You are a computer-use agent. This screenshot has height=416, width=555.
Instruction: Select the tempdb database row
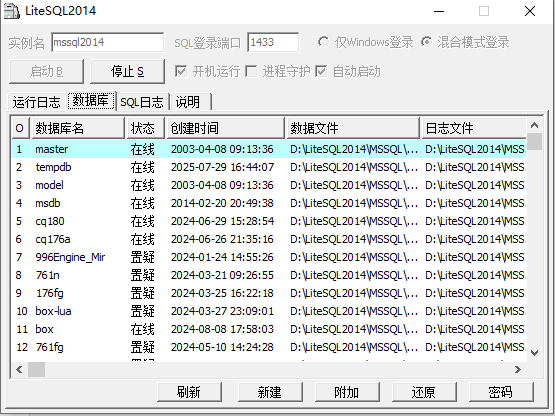pos(269,167)
